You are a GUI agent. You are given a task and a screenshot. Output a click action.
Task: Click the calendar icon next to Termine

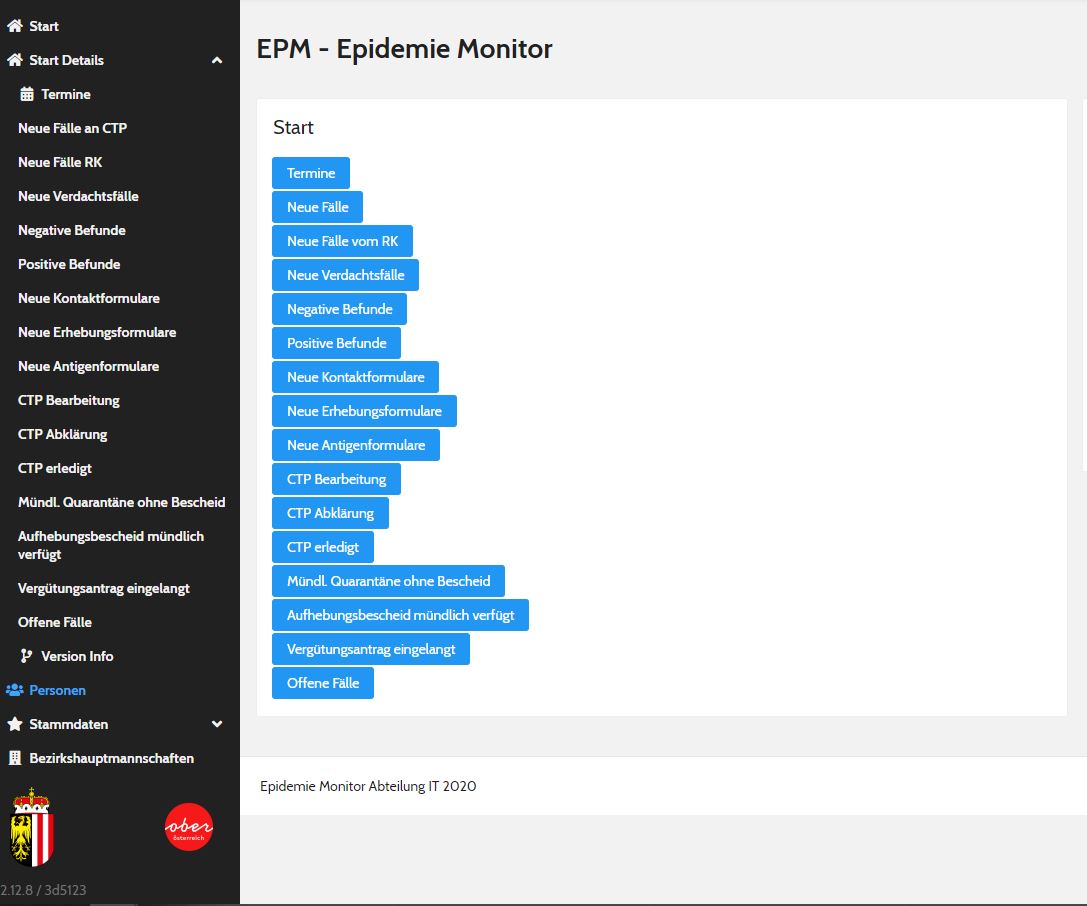(x=26, y=94)
